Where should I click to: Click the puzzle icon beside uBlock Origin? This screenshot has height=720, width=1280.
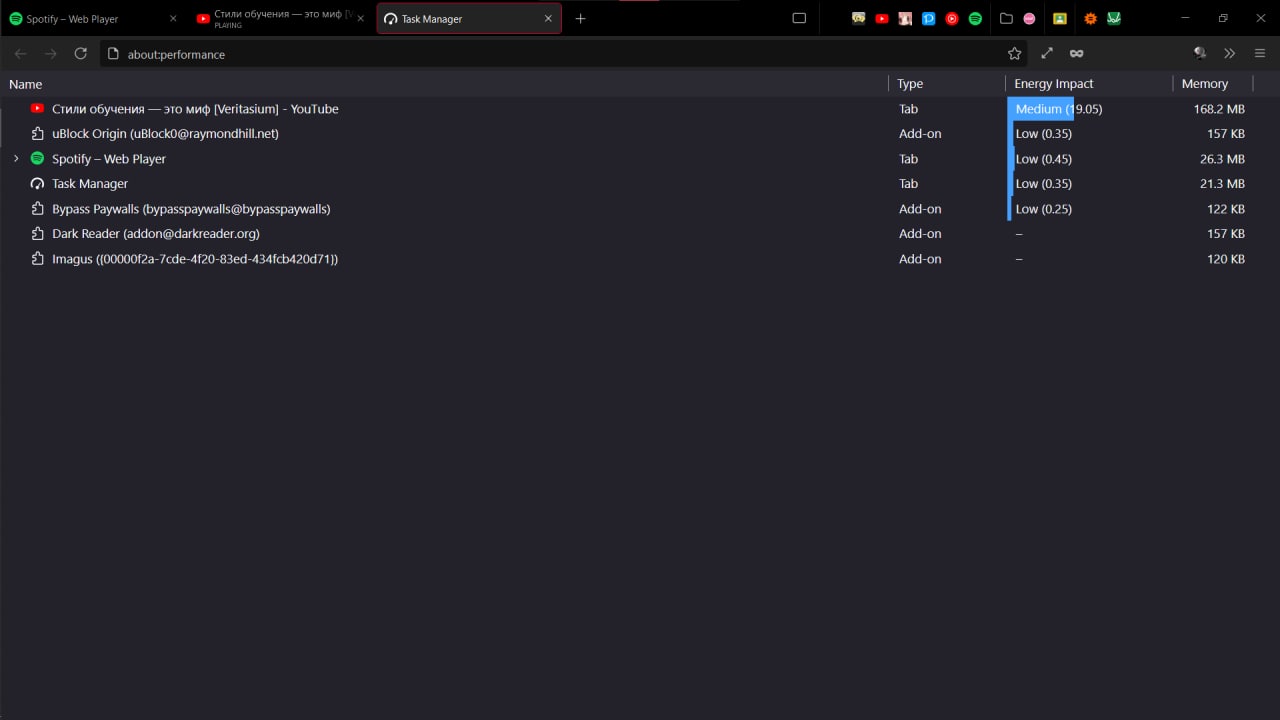point(37,134)
